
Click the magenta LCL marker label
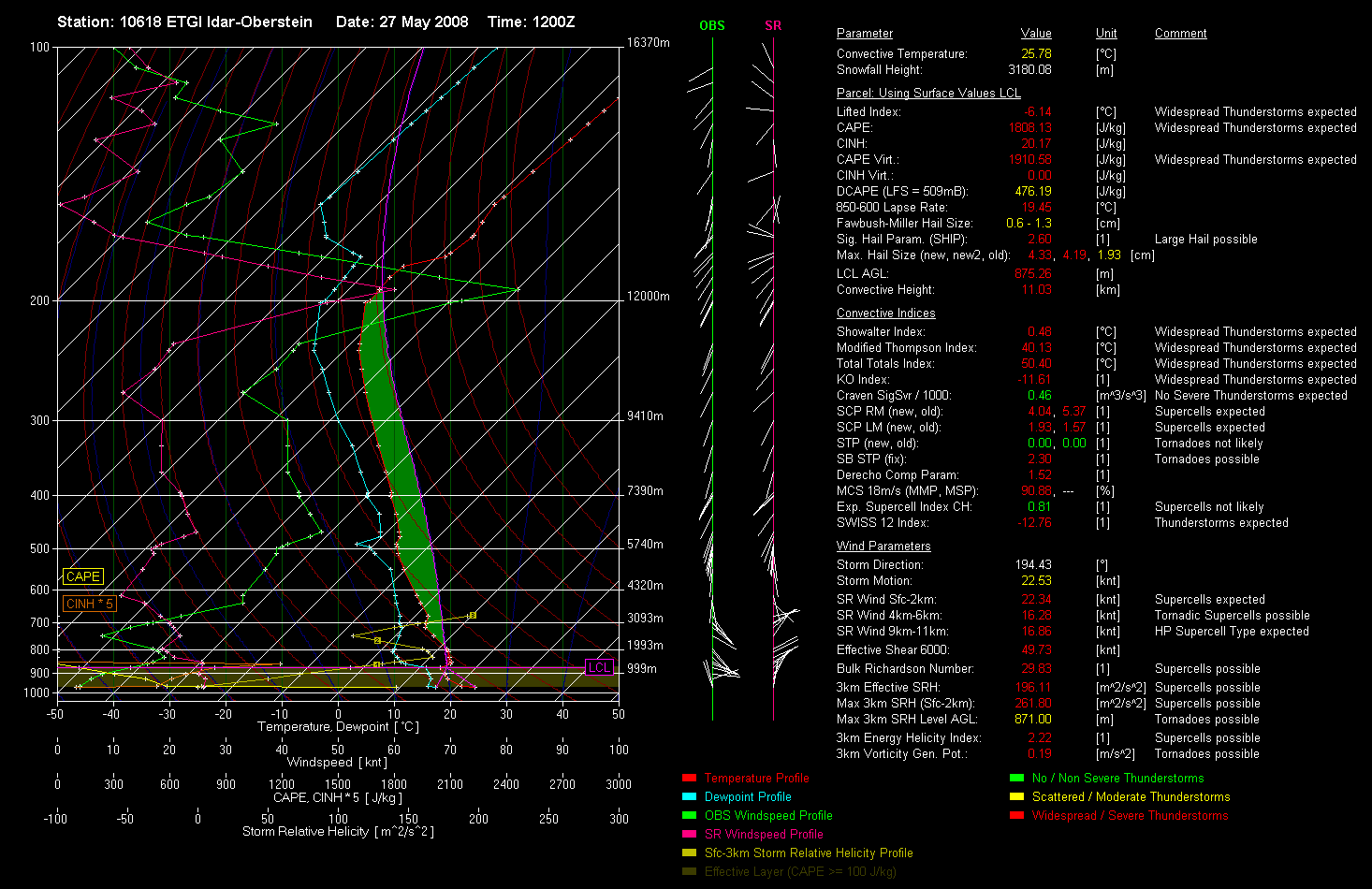[x=599, y=667]
